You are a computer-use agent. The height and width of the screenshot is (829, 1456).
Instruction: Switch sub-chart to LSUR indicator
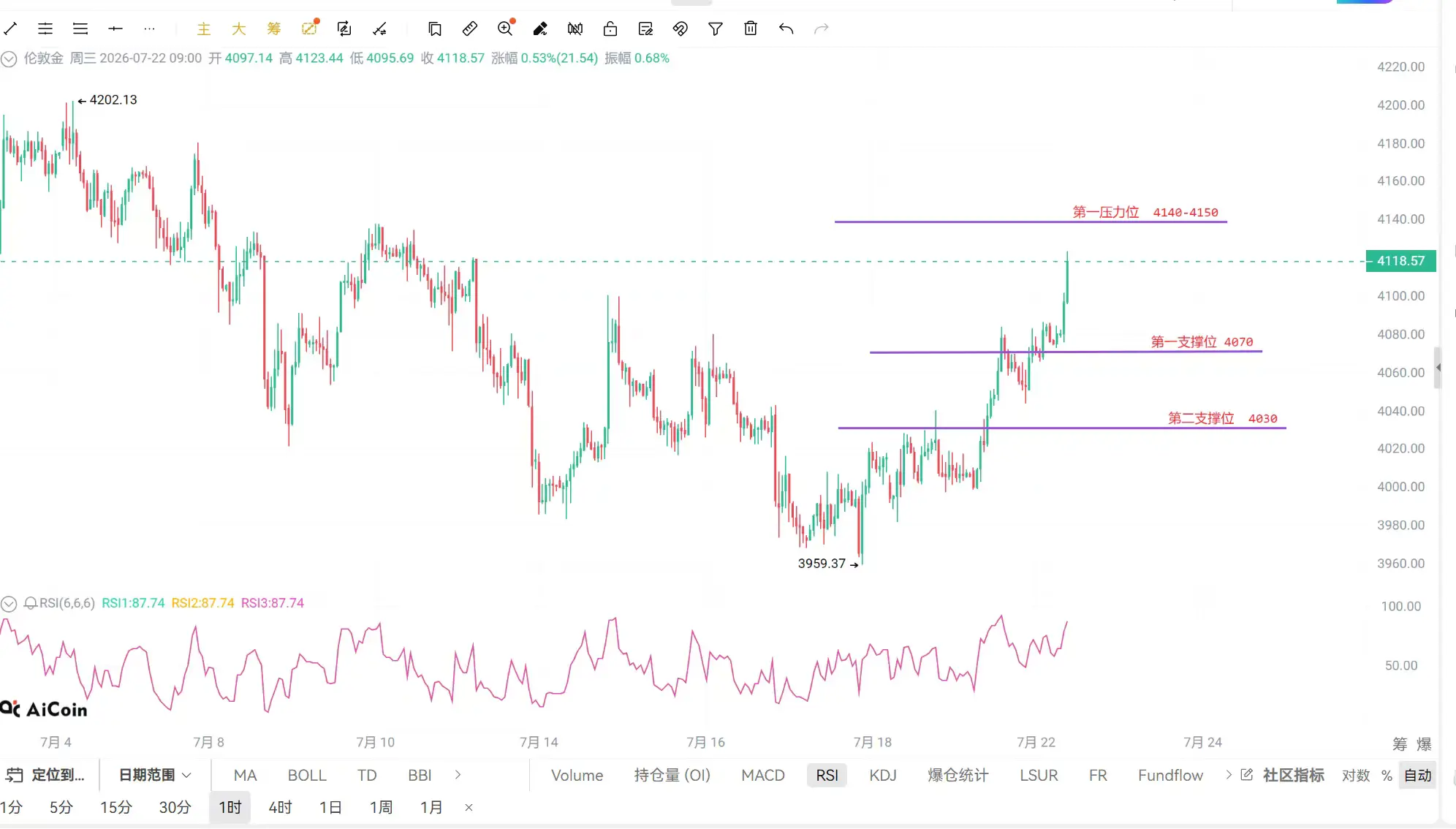(1039, 775)
